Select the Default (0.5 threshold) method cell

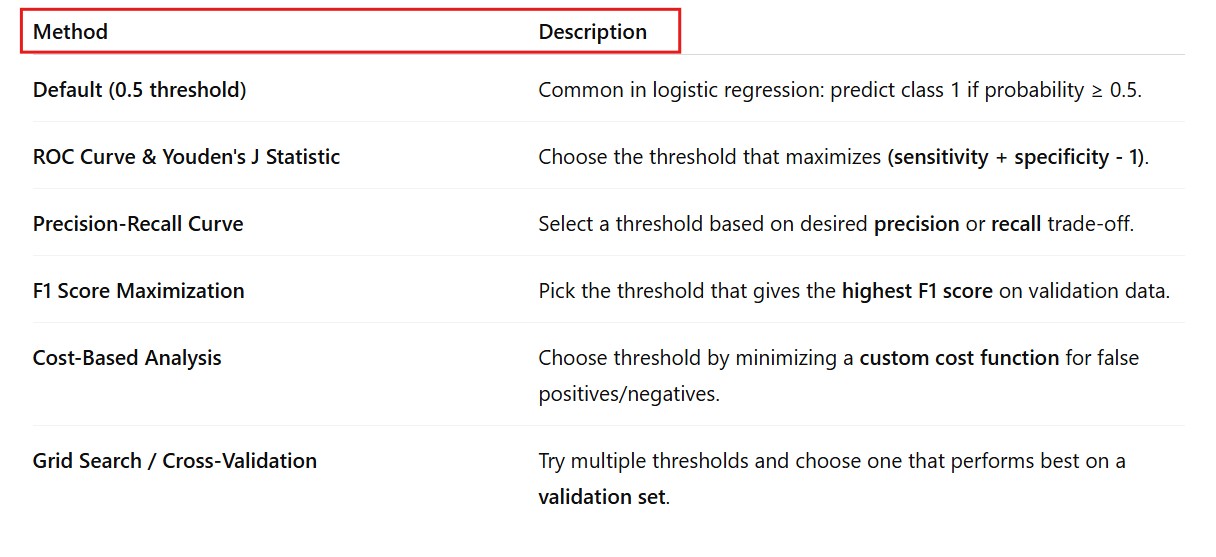tap(139, 90)
